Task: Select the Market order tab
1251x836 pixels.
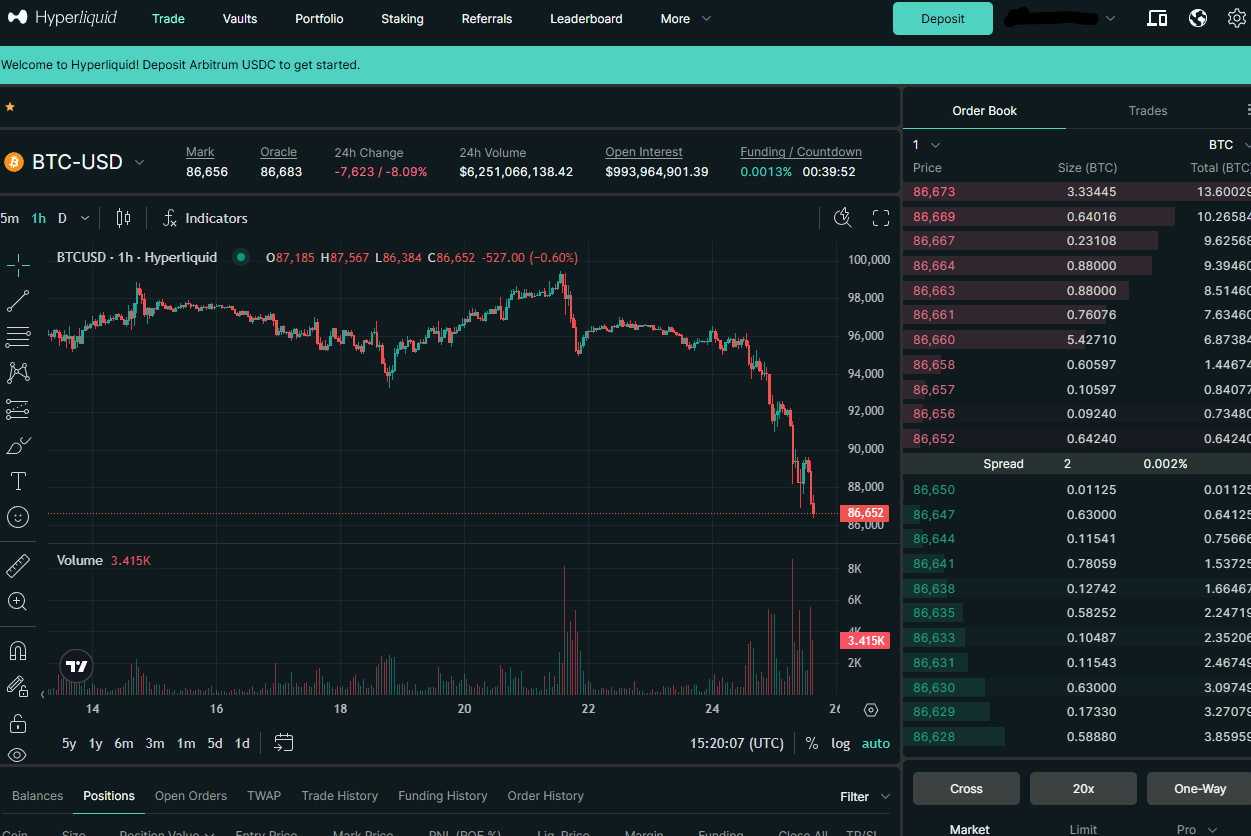Action: (969, 829)
